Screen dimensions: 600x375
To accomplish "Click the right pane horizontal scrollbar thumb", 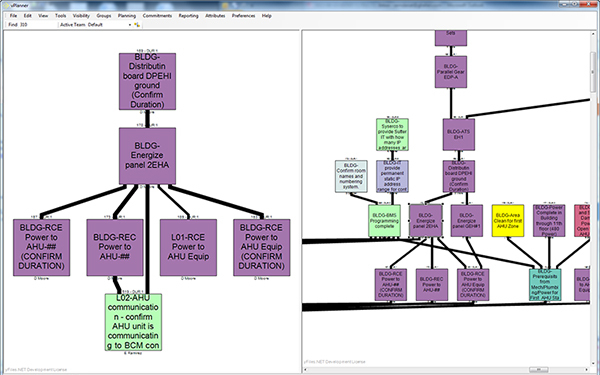I will [x=540, y=370].
